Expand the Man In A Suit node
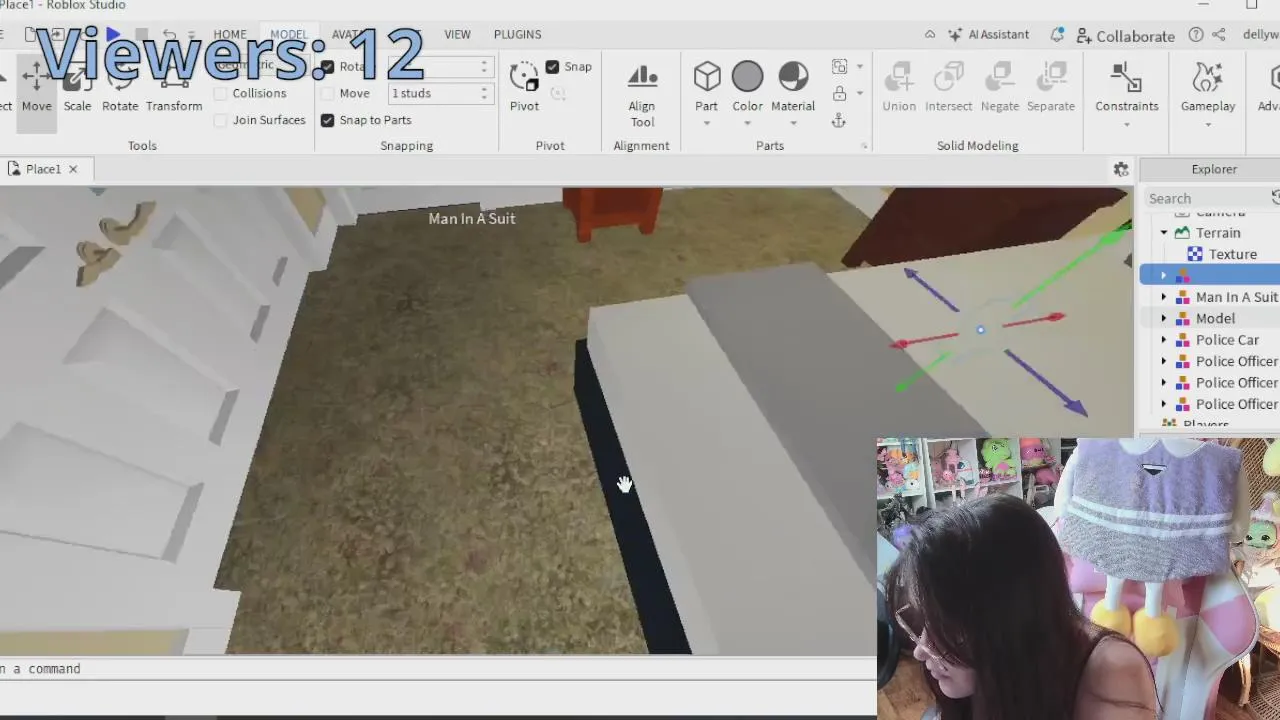 pyautogui.click(x=1164, y=297)
